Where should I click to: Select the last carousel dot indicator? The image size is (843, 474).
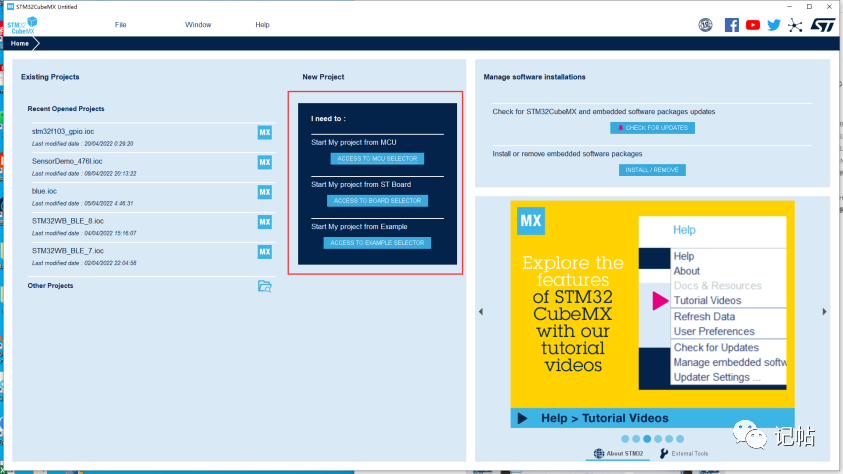click(x=680, y=439)
